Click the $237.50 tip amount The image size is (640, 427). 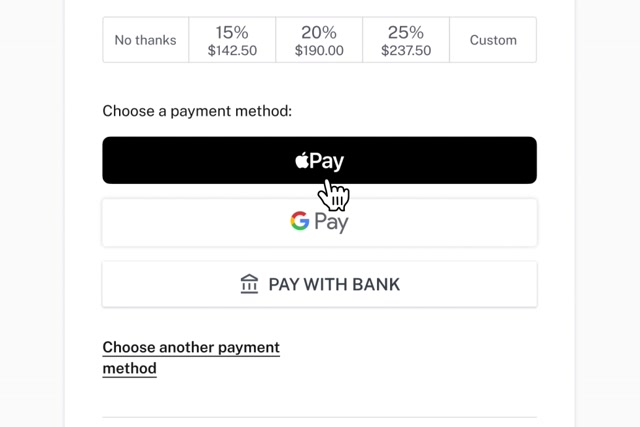coord(405,50)
